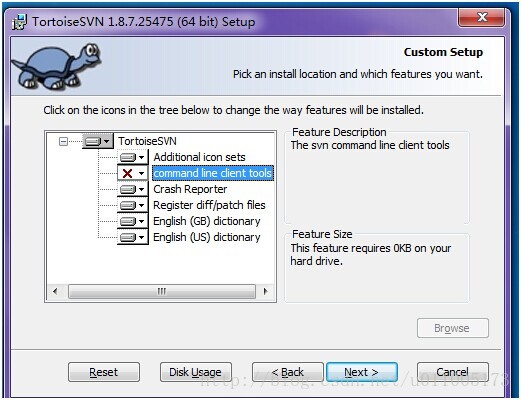521x400 pixels.
Task: Close the setup window
Action: pyautogui.click(x=481, y=17)
